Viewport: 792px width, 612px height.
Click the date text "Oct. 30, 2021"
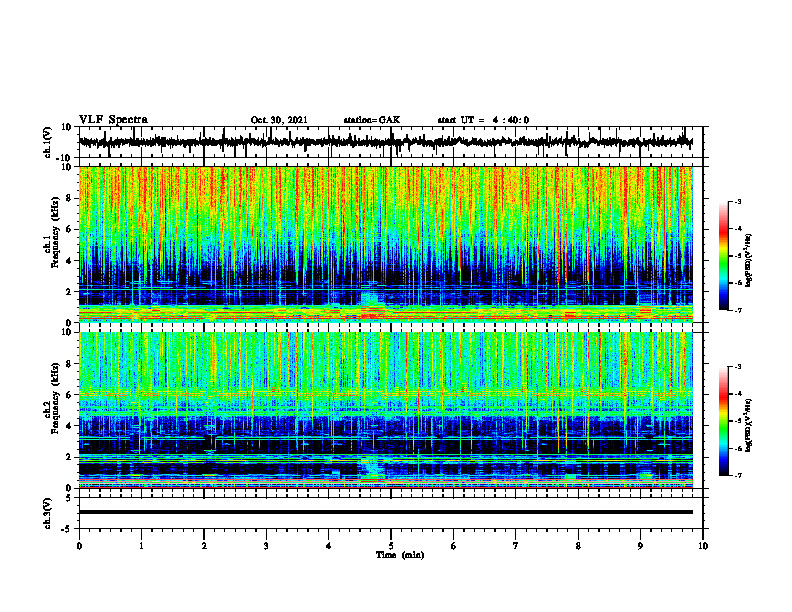279,120
